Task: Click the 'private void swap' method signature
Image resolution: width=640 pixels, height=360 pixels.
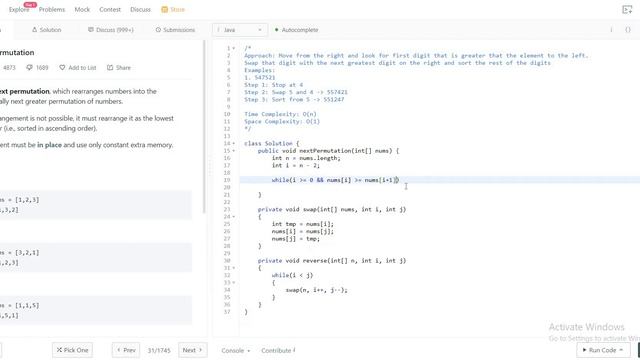Action: 332,209
